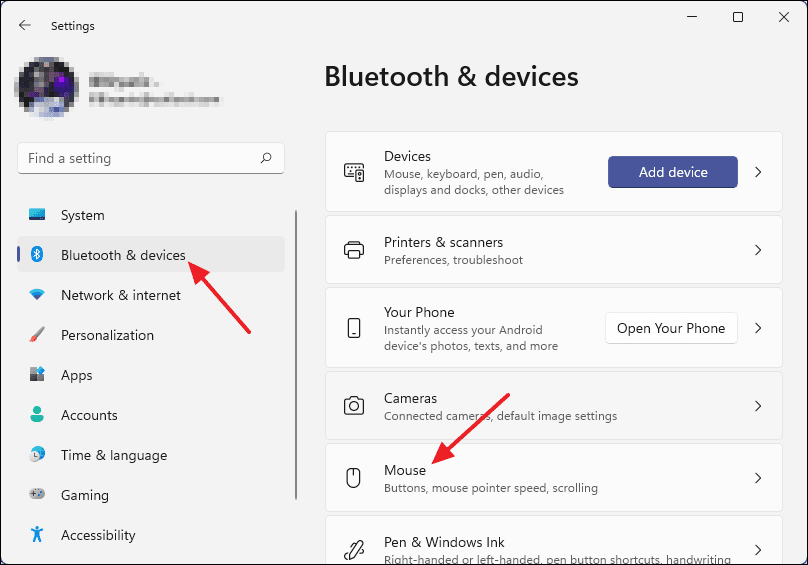This screenshot has height=565, width=808.
Task: Expand the Devices row chevron
Action: [758, 172]
